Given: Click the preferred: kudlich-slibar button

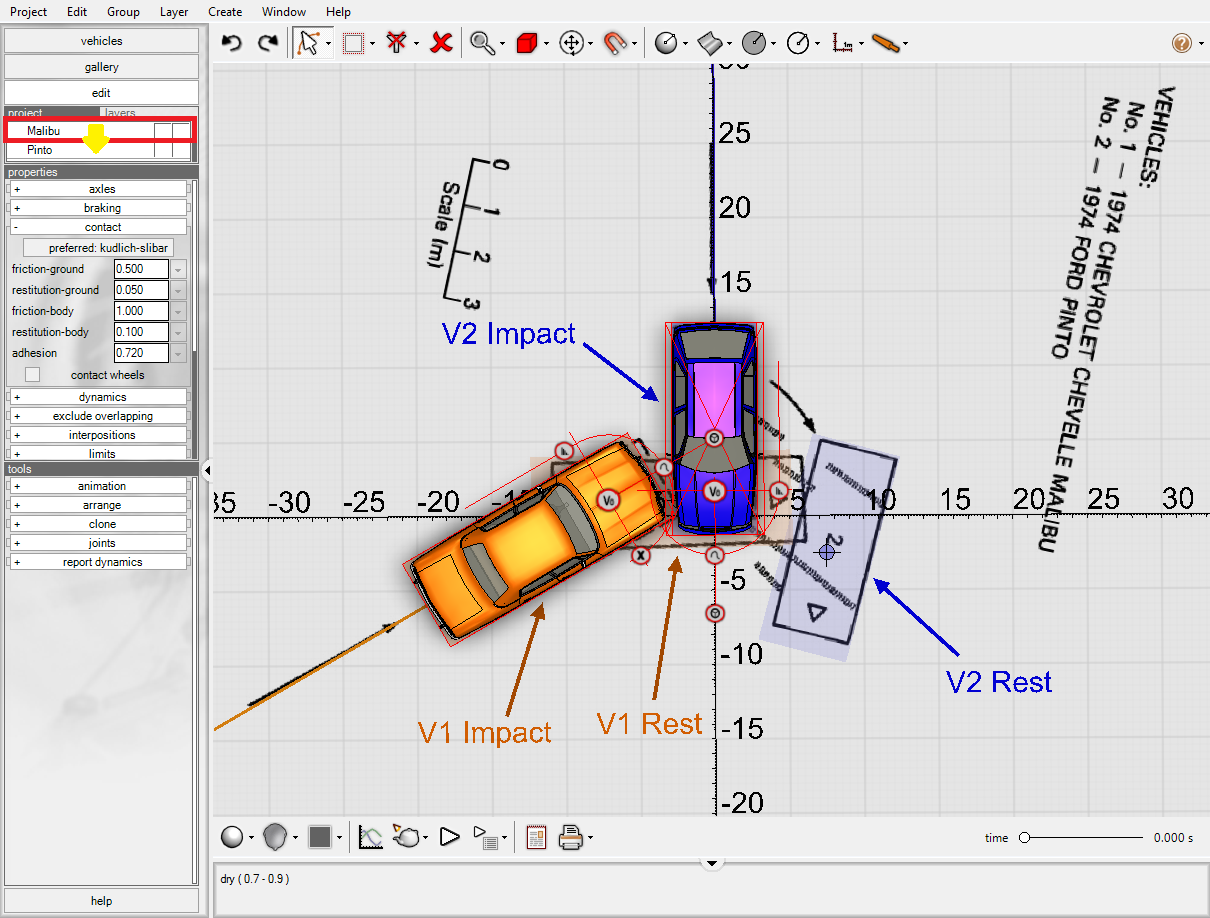Looking at the screenshot, I should point(98,247).
